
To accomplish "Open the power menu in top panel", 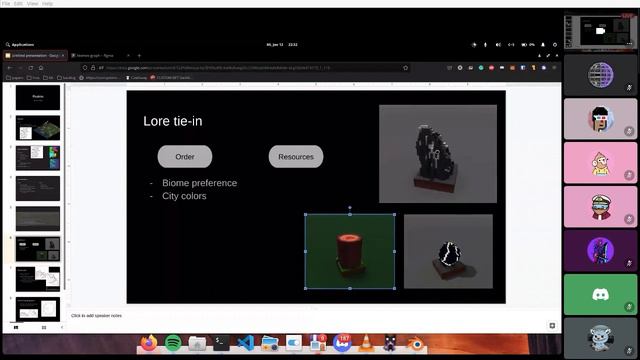I will tap(555, 44).
